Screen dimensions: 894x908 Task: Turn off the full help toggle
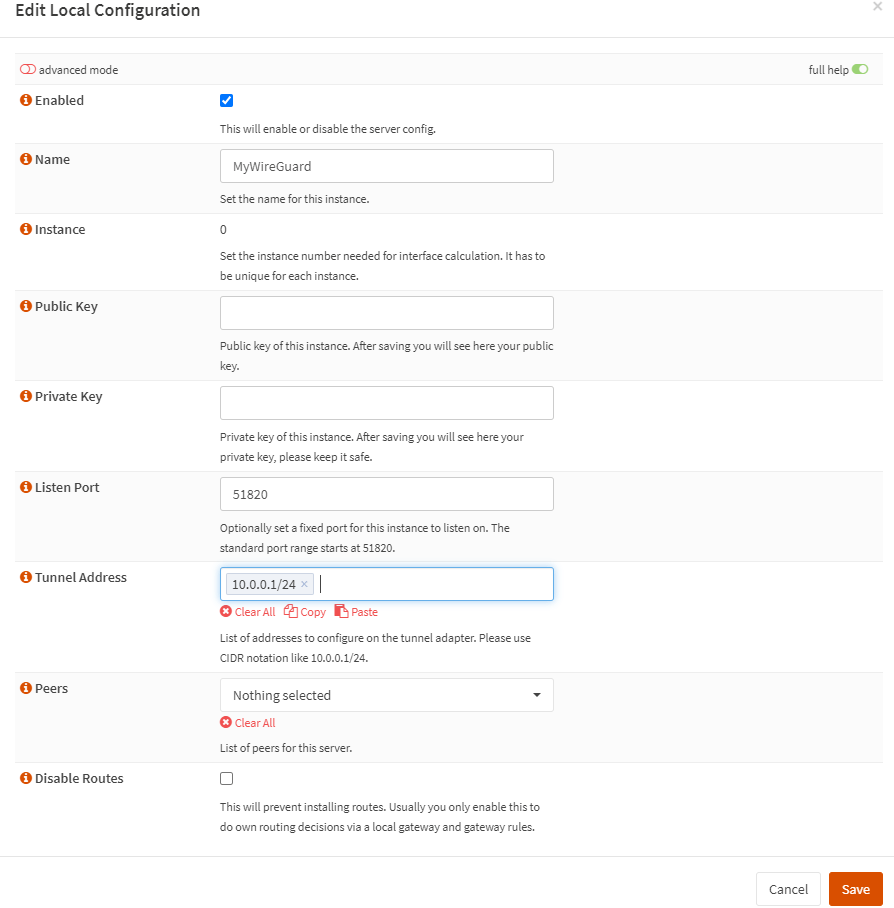(x=860, y=70)
